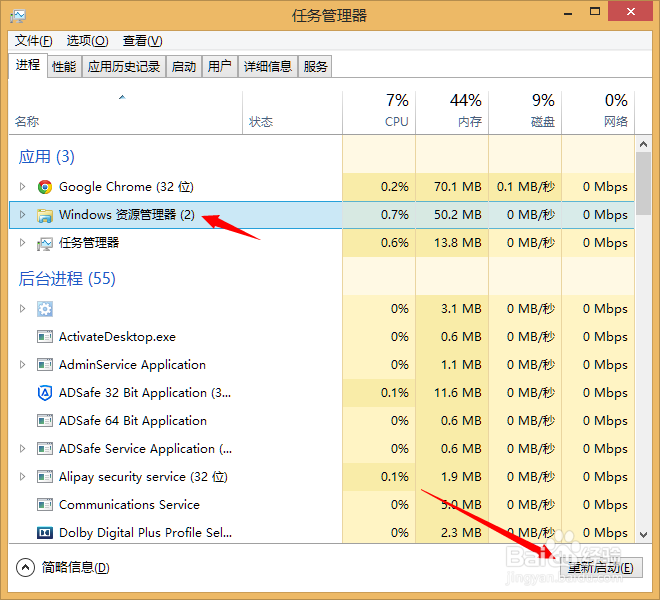
Task: Click the 后台进程 (55) group heading
Action: 67,279
